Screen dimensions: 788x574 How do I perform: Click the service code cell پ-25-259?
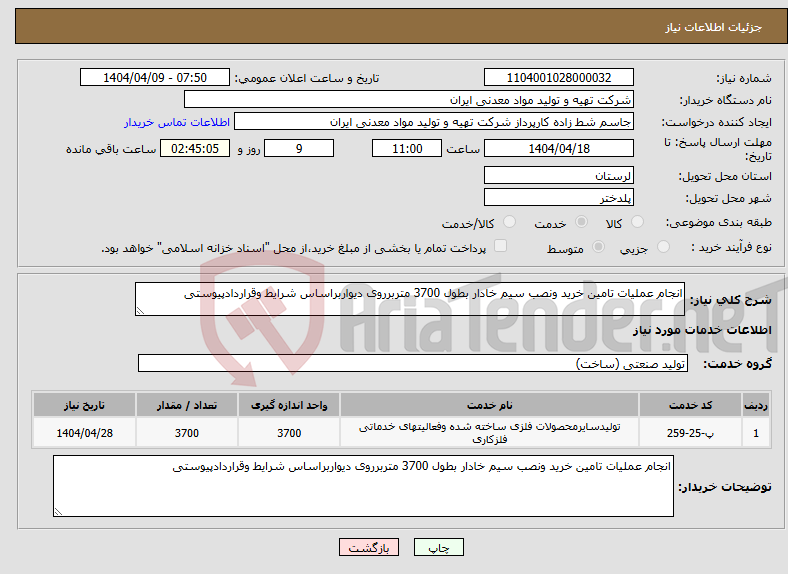691,433
